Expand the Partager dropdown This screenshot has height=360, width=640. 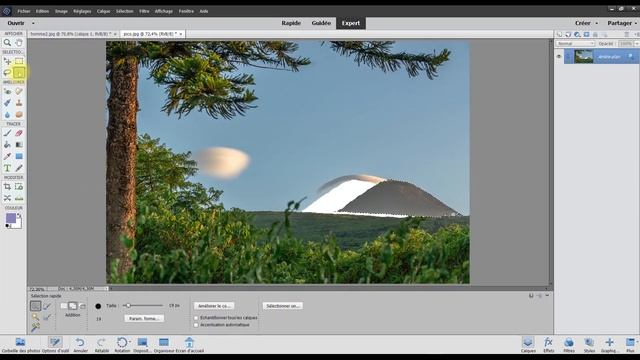(636, 23)
